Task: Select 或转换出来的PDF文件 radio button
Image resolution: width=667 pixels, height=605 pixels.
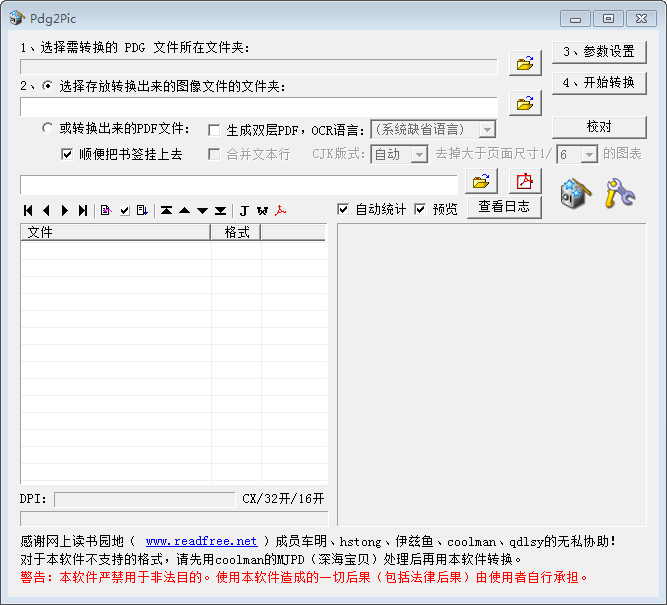Action: 47,128
